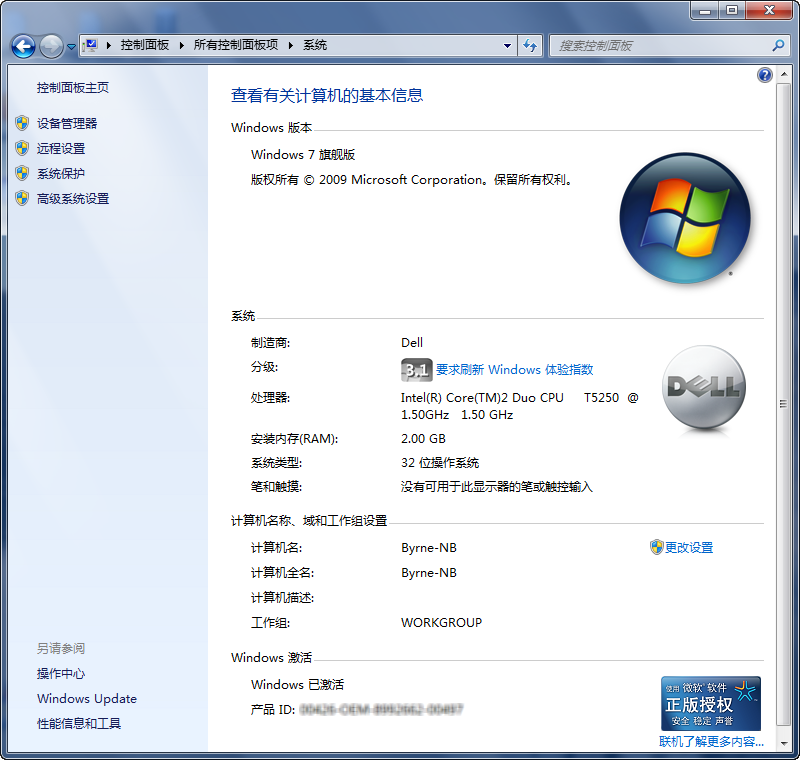Close the System window
800x760 pixels.
(770, 10)
